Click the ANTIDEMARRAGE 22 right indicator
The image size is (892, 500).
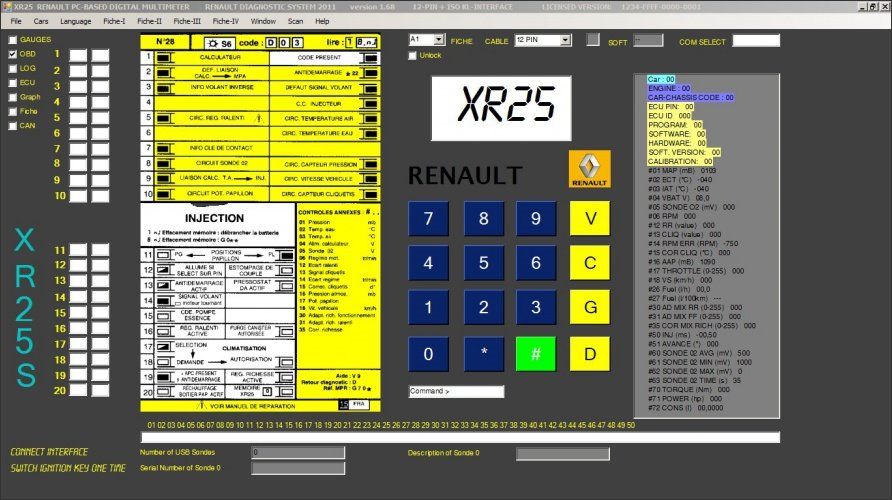coord(370,73)
